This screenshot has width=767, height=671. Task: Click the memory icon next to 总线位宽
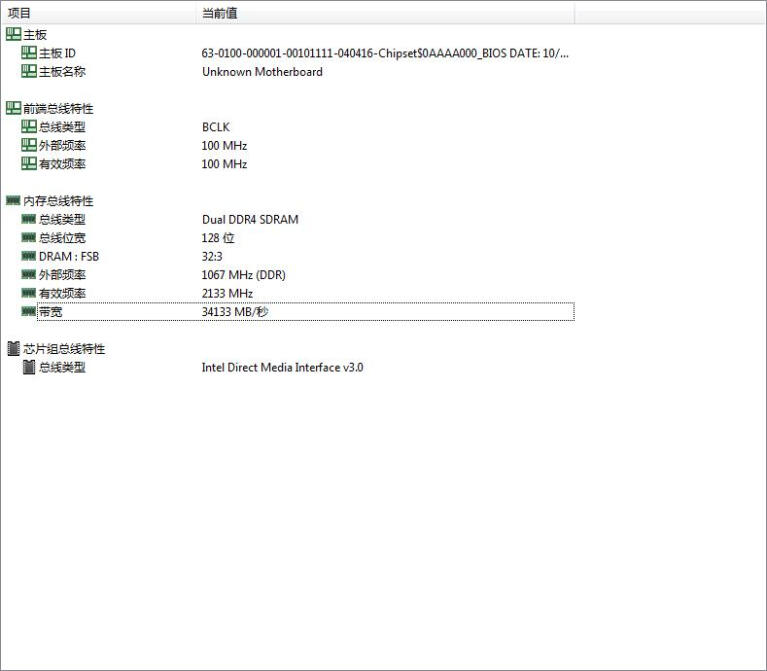[29, 237]
